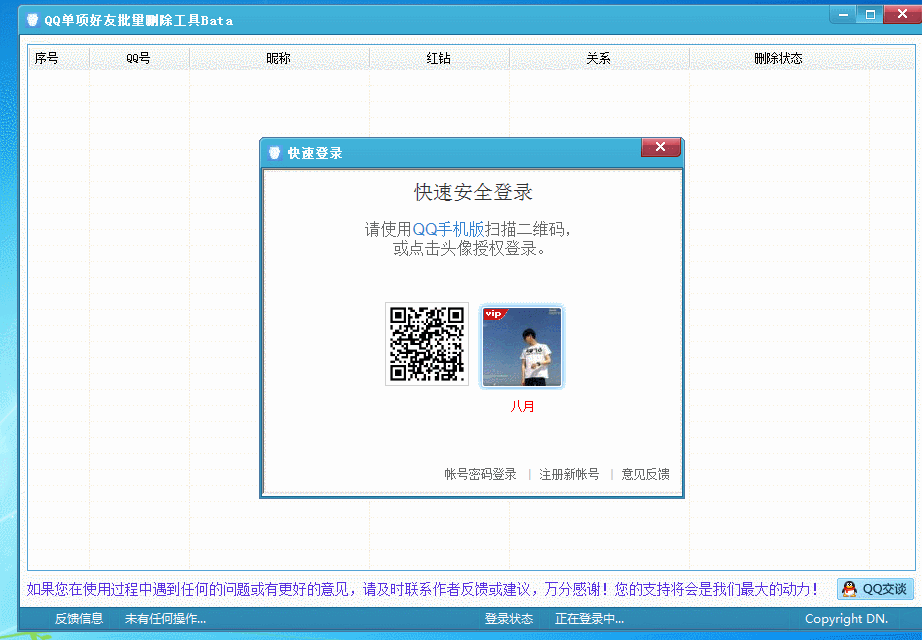The image size is (922, 640).
Task: Open the QQ手机版 link
Action: 448,229
